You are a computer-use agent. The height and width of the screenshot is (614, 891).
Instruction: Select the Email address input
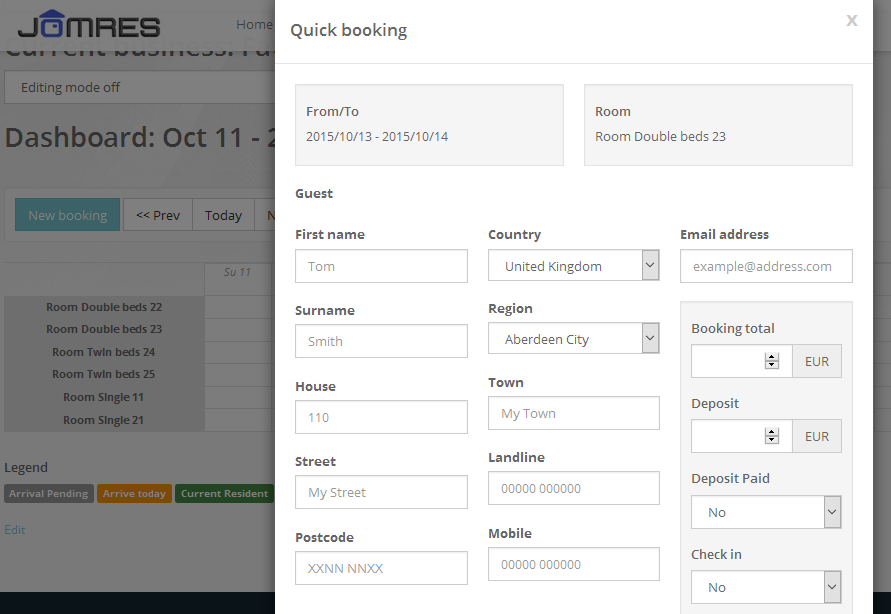pyautogui.click(x=766, y=266)
